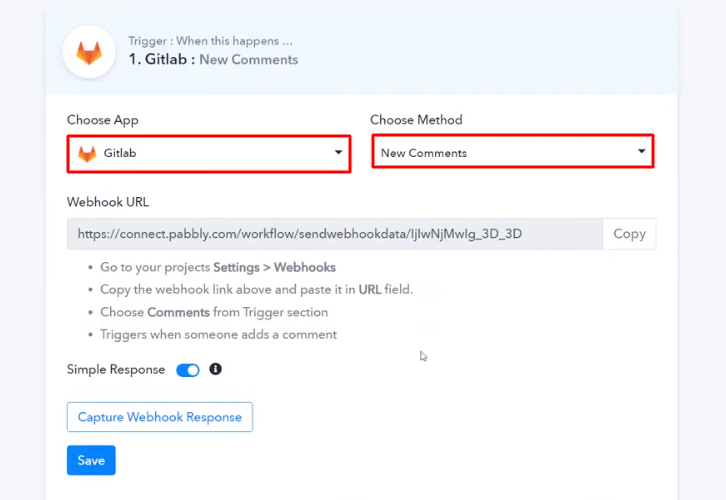This screenshot has height=500, width=726.
Task: Copy the webhook URL with Copy button
Action: 629,234
